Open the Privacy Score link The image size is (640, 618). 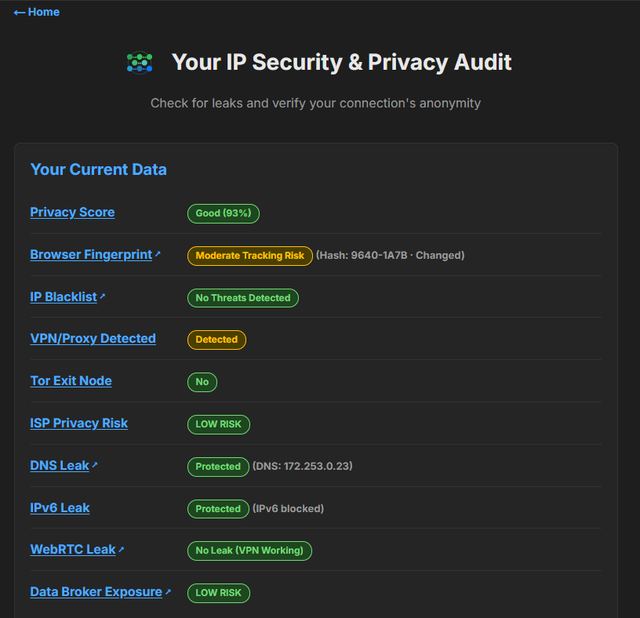72,212
